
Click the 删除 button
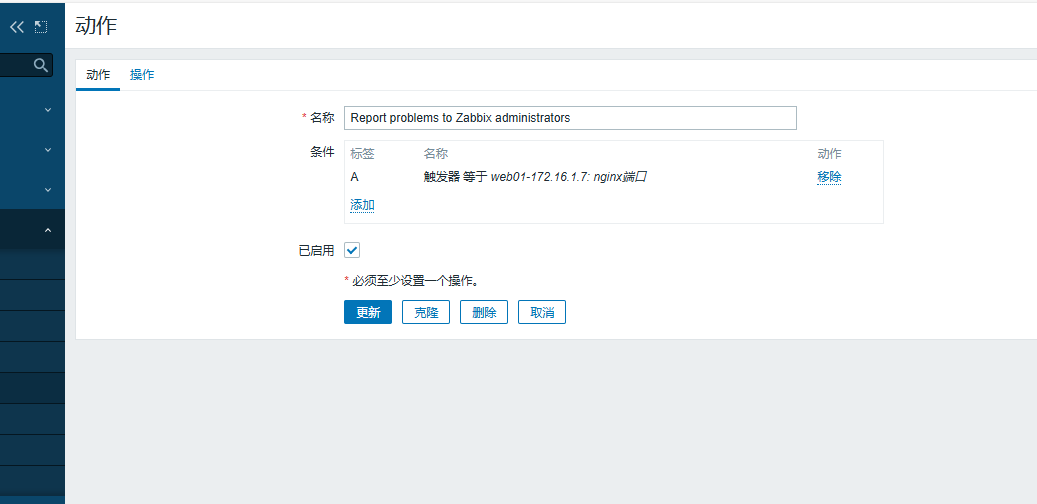tap(484, 312)
